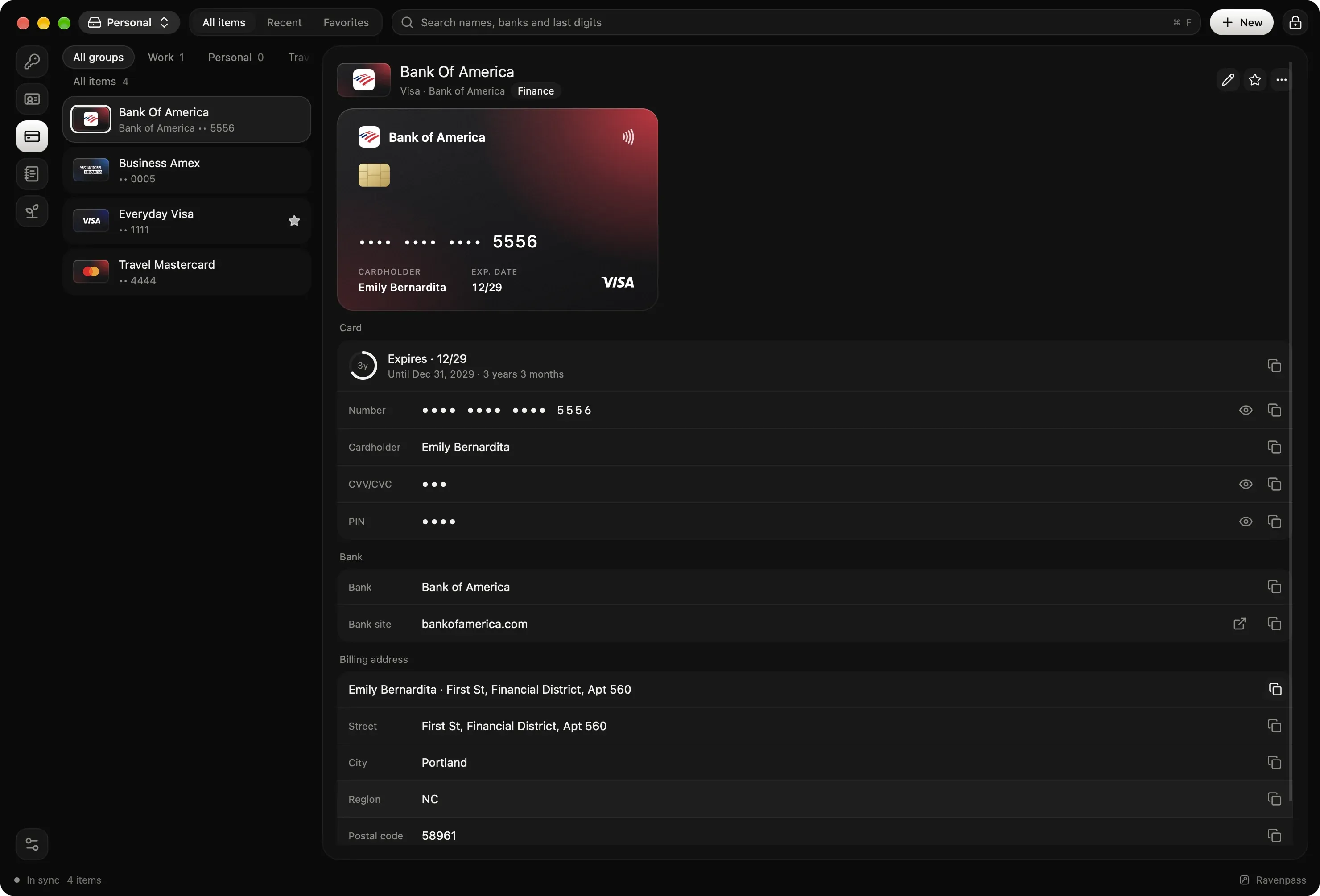Screen dimensions: 1320x896
Task: Click the 58961 postal code value
Action: 438,836
